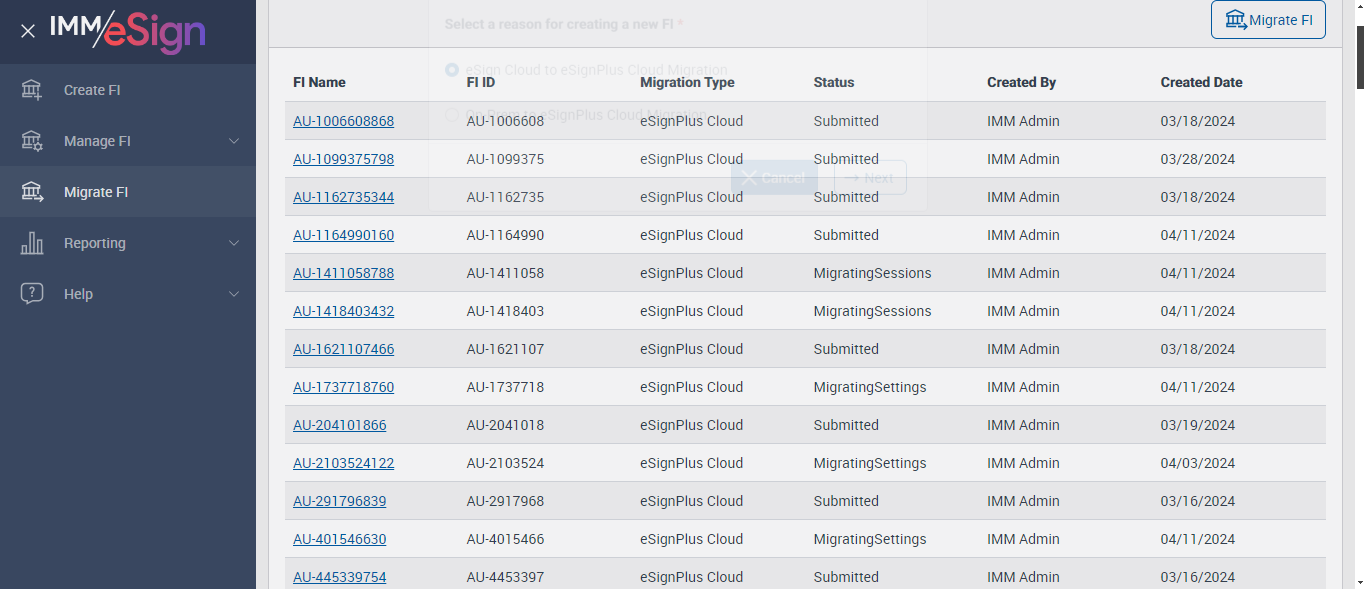Open FI link AU-1162735344
Screen dimensions: 1366x589
[343, 197]
